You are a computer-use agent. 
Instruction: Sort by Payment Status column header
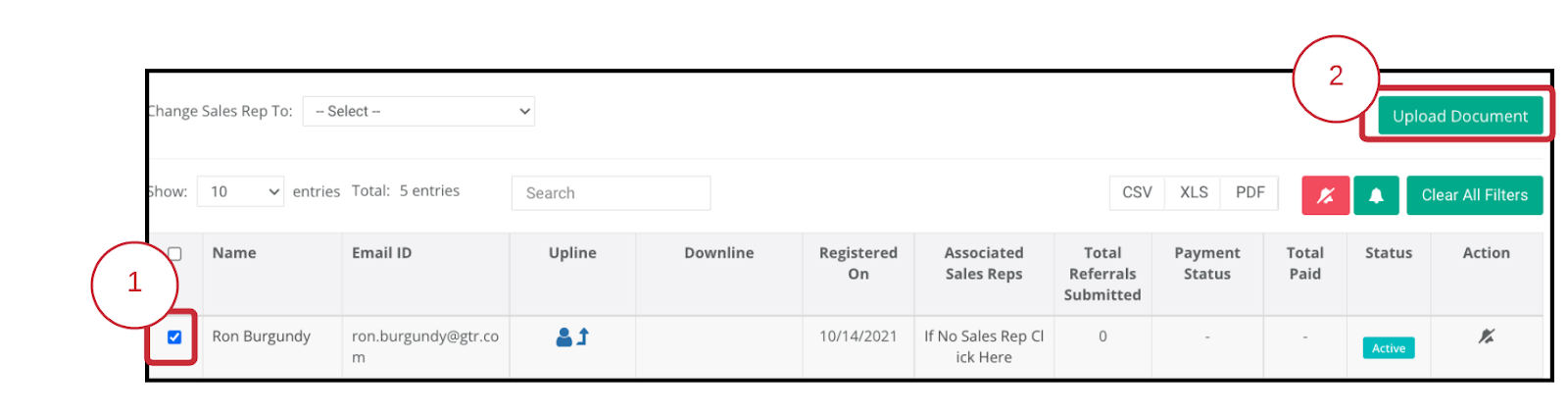click(x=1207, y=263)
